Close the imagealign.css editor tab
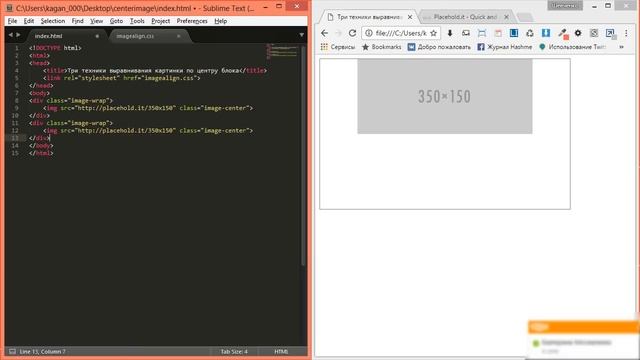 pos(178,36)
